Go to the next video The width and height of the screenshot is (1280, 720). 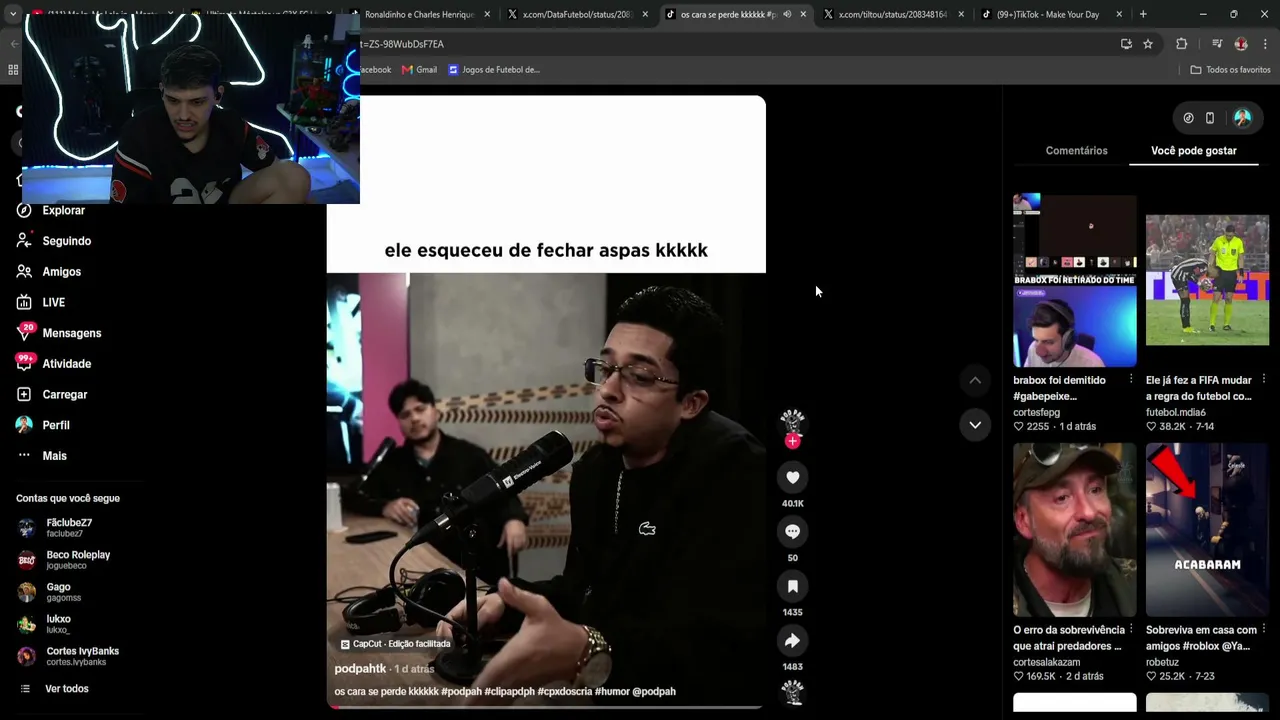coord(975,425)
